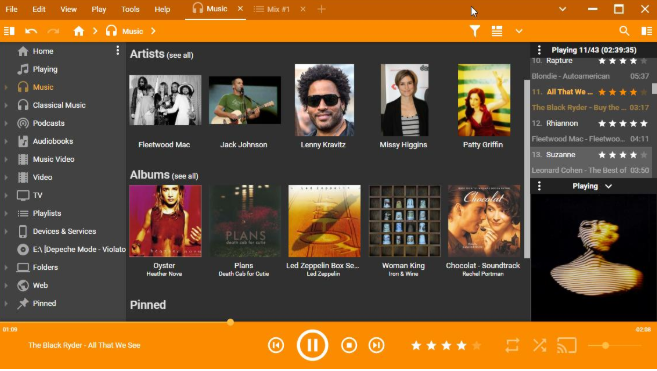Select Suzanne in the Playing list
This screenshot has height=371, width=657.
pyautogui.click(x=591, y=162)
